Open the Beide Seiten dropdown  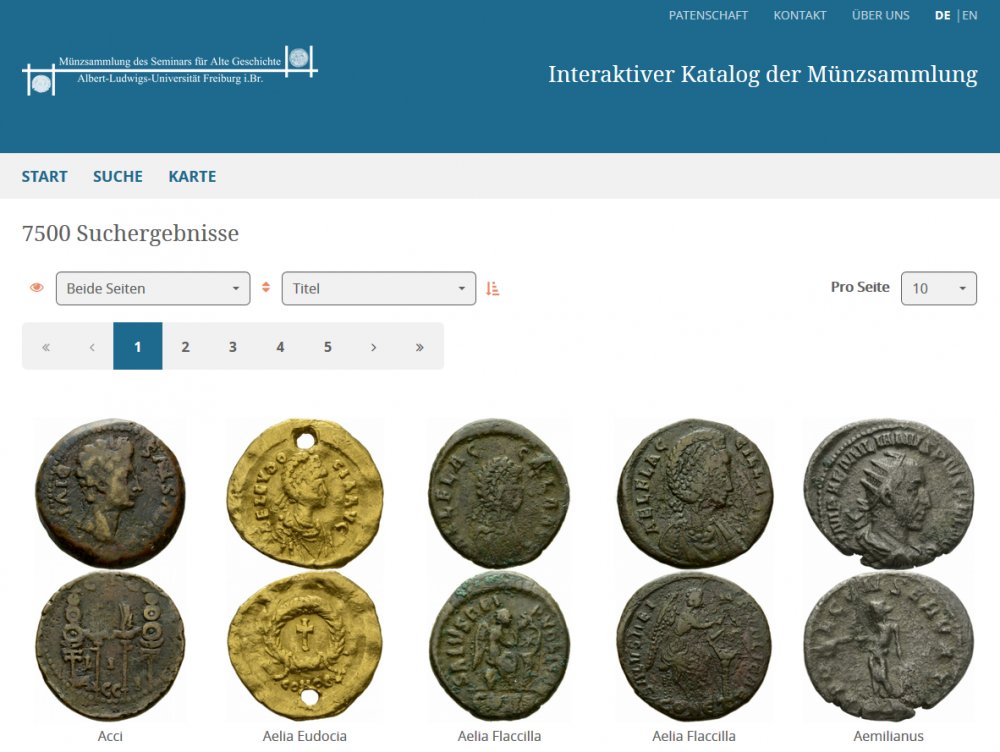coord(153,288)
